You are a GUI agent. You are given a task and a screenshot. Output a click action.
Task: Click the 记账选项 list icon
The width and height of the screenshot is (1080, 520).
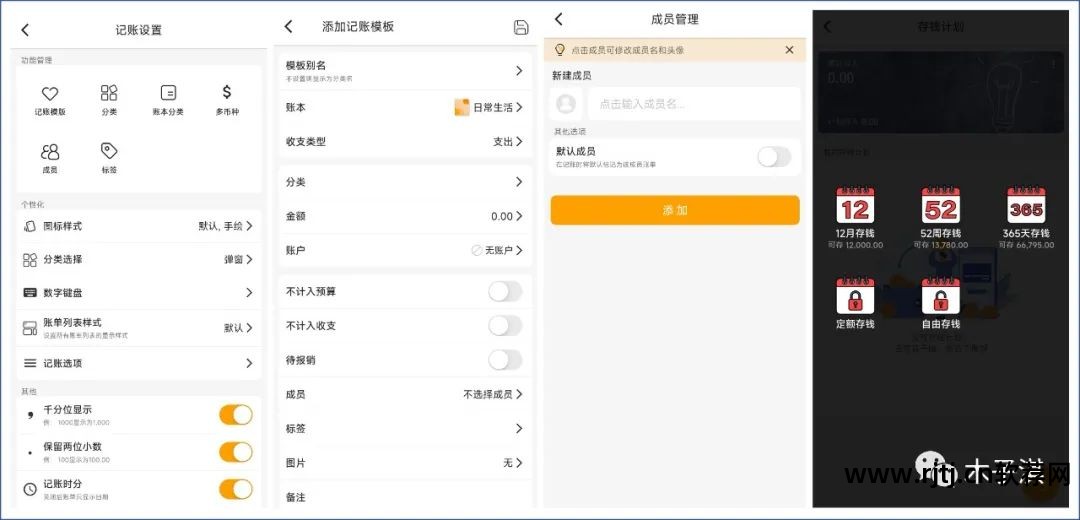[x=30, y=363]
